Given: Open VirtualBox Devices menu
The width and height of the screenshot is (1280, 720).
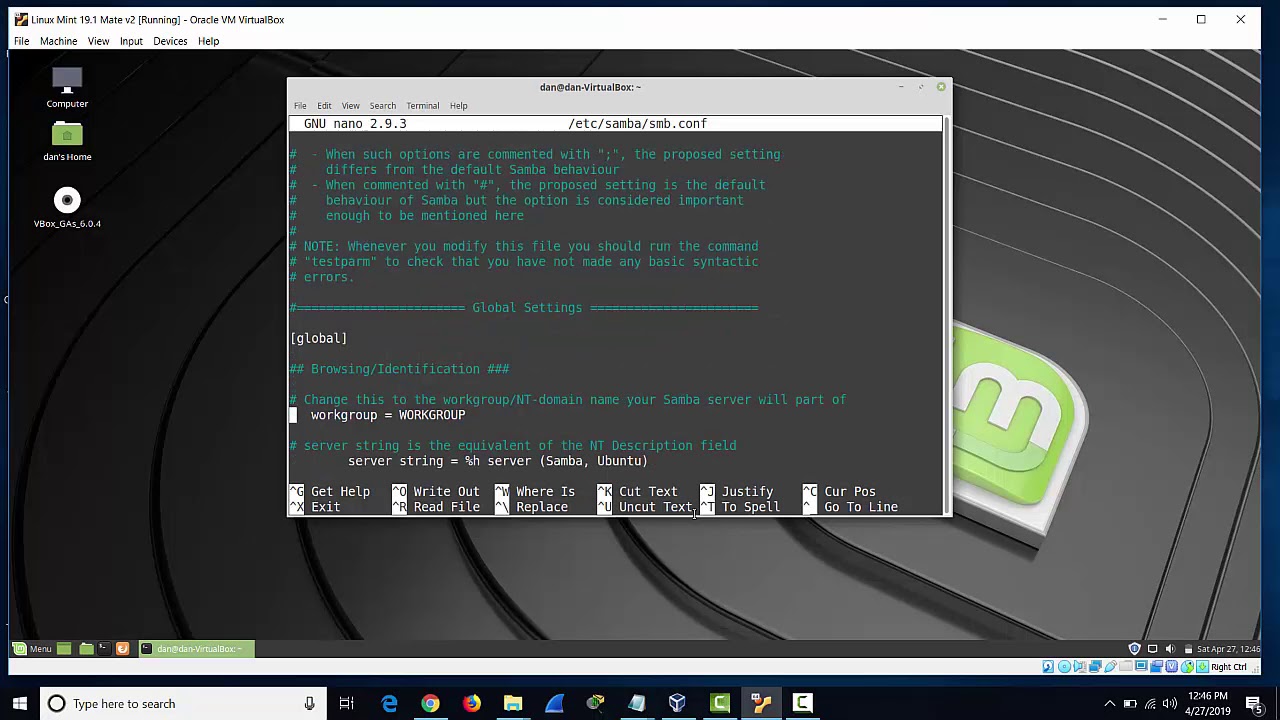Looking at the screenshot, I should pos(170,41).
